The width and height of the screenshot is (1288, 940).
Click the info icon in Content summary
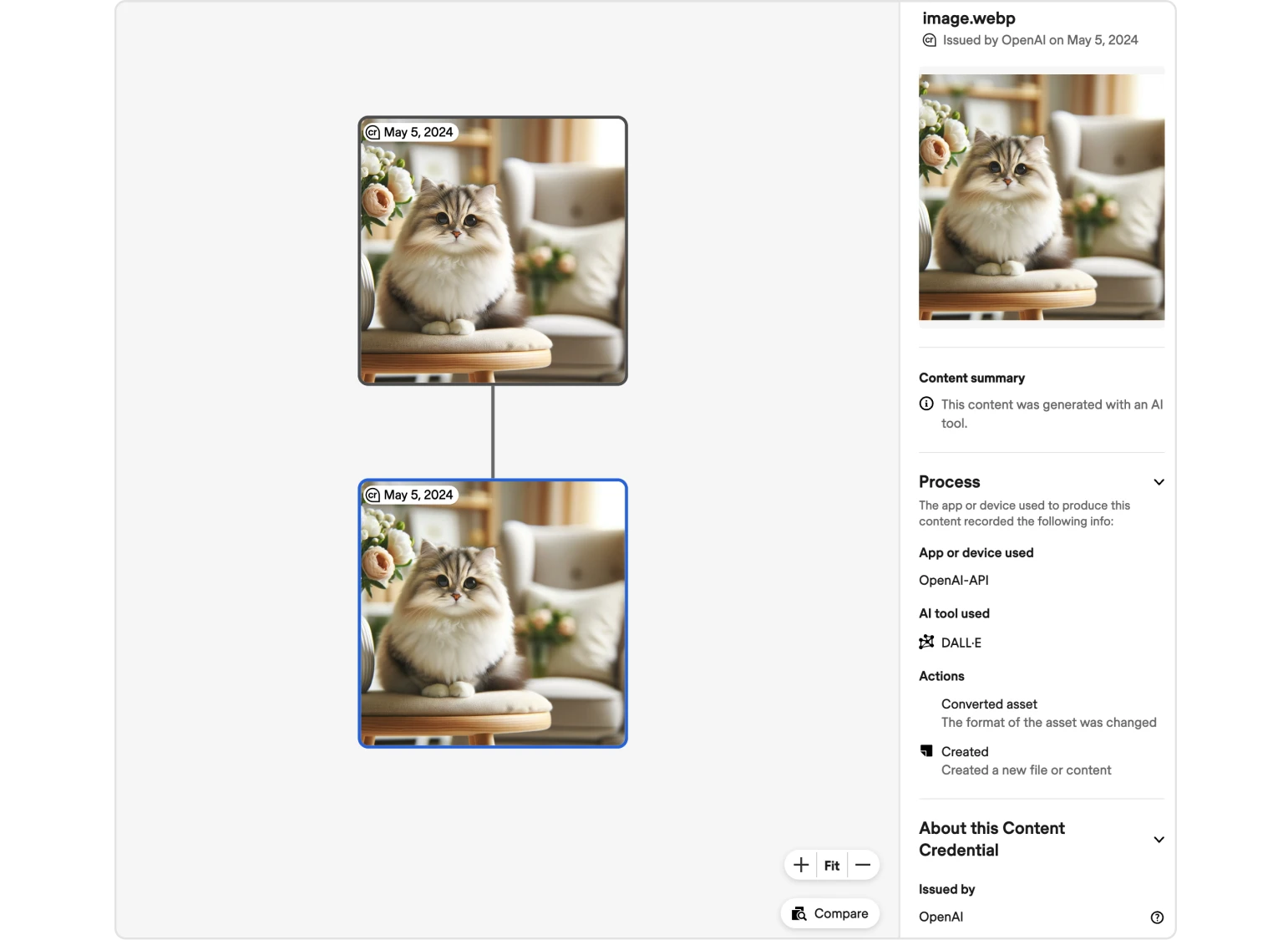click(925, 404)
